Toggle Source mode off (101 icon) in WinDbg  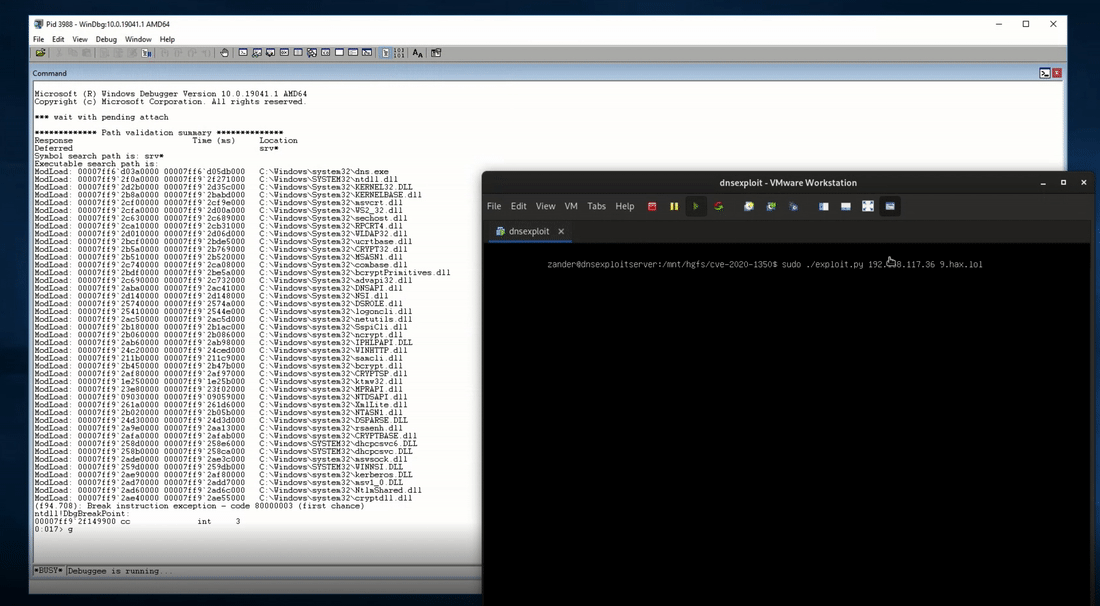pyautogui.click(x=398, y=53)
